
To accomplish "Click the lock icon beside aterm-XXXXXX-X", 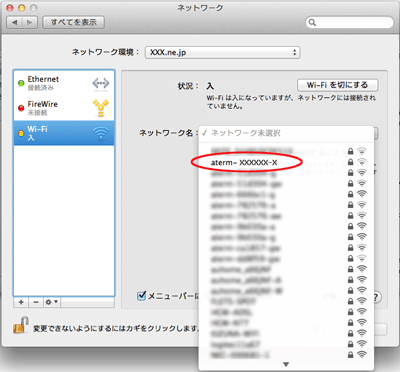I will pos(350,162).
